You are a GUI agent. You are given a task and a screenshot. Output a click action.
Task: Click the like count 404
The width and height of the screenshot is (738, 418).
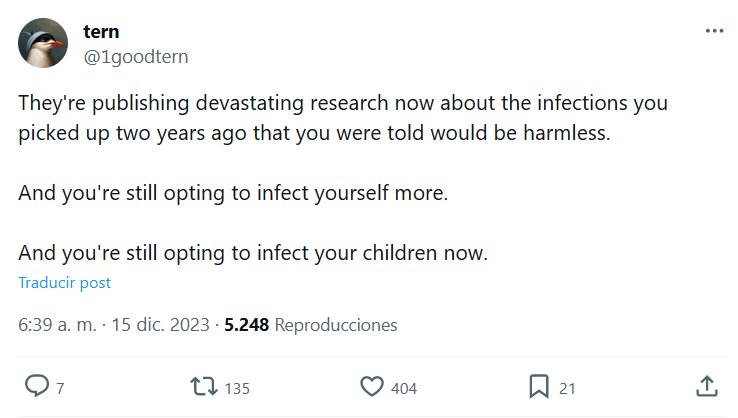tap(402, 388)
